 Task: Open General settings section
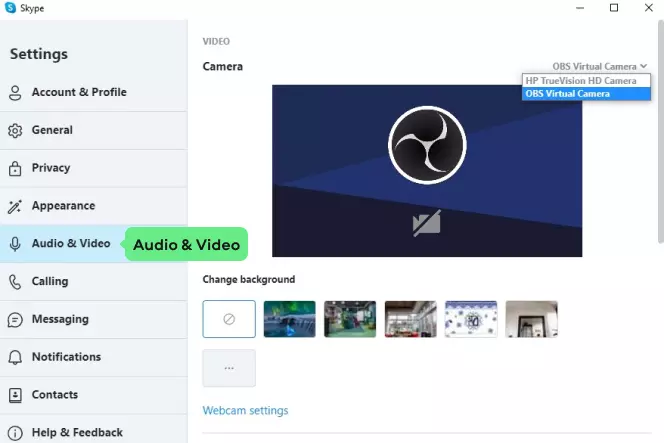tap(94, 130)
